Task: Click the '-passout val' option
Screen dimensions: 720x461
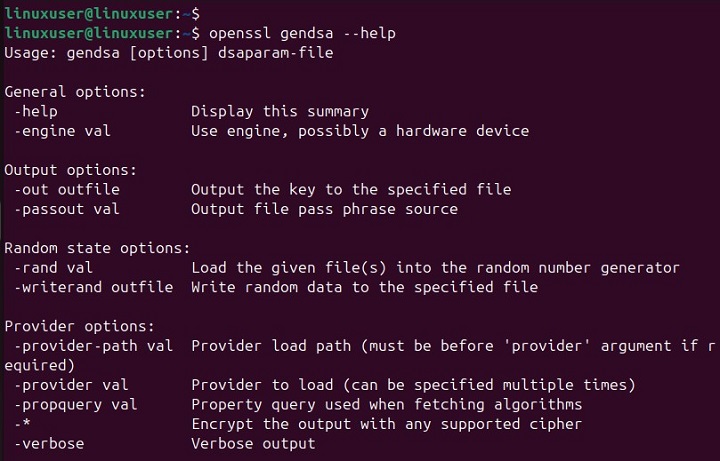Action: tap(66, 208)
